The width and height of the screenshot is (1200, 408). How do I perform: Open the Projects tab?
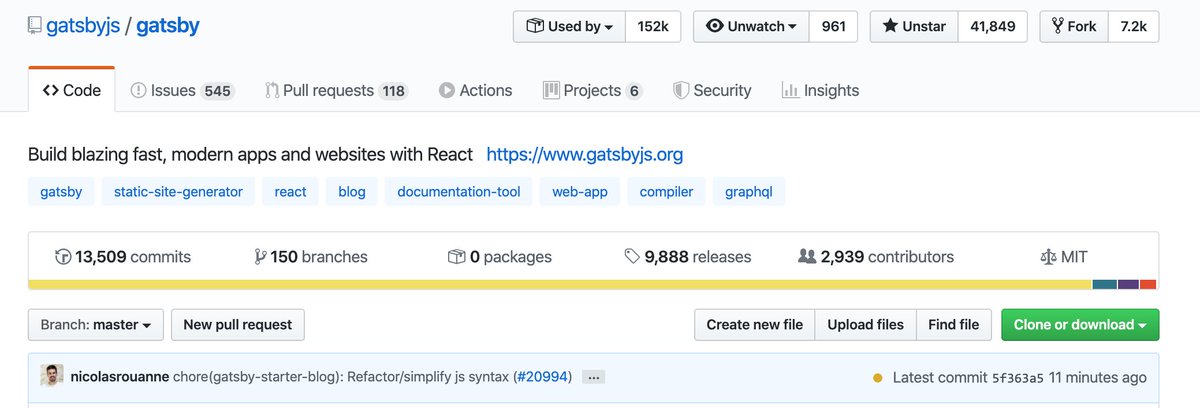592,90
